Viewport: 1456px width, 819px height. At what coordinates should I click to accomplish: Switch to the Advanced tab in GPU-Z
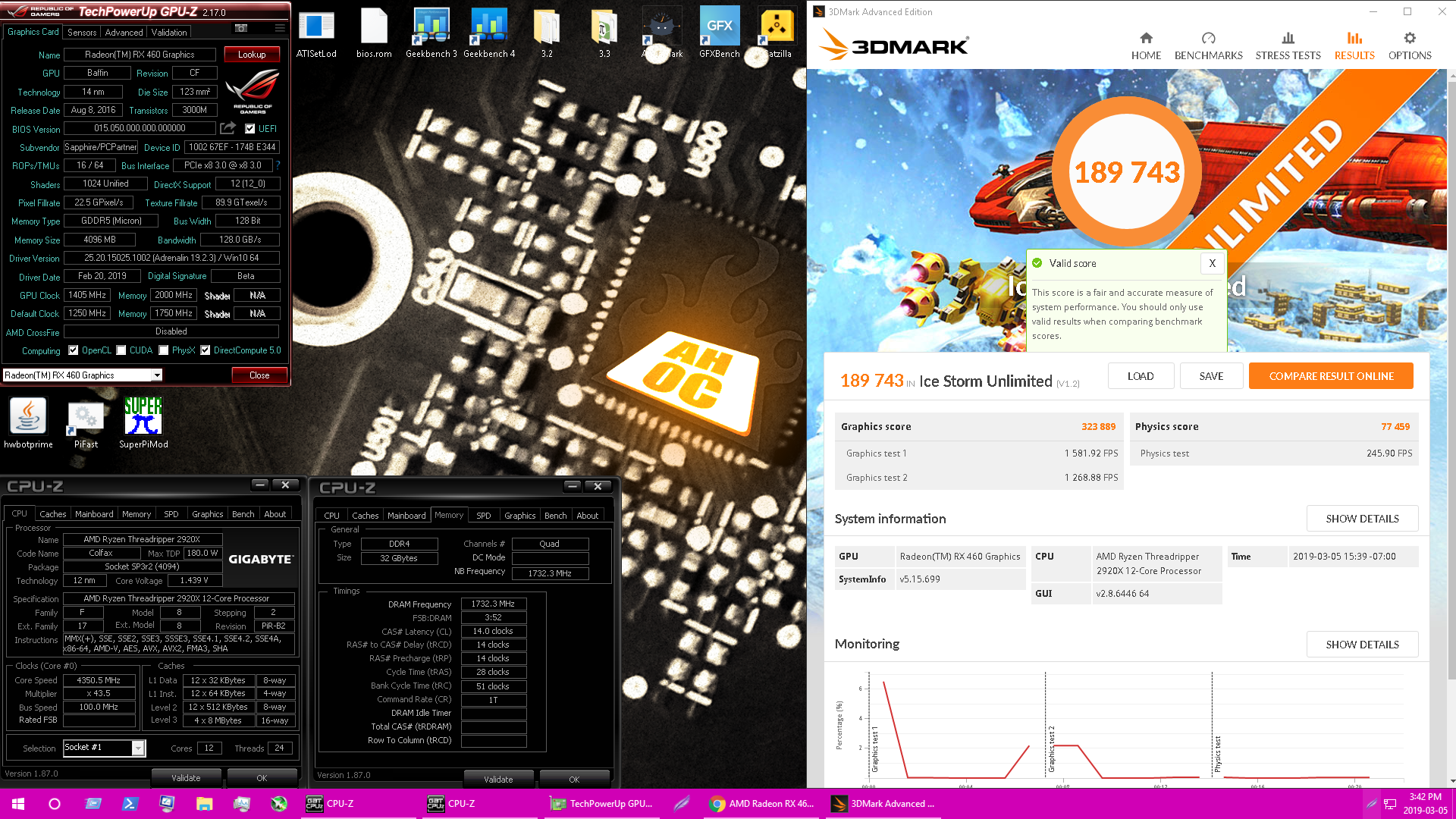124,33
